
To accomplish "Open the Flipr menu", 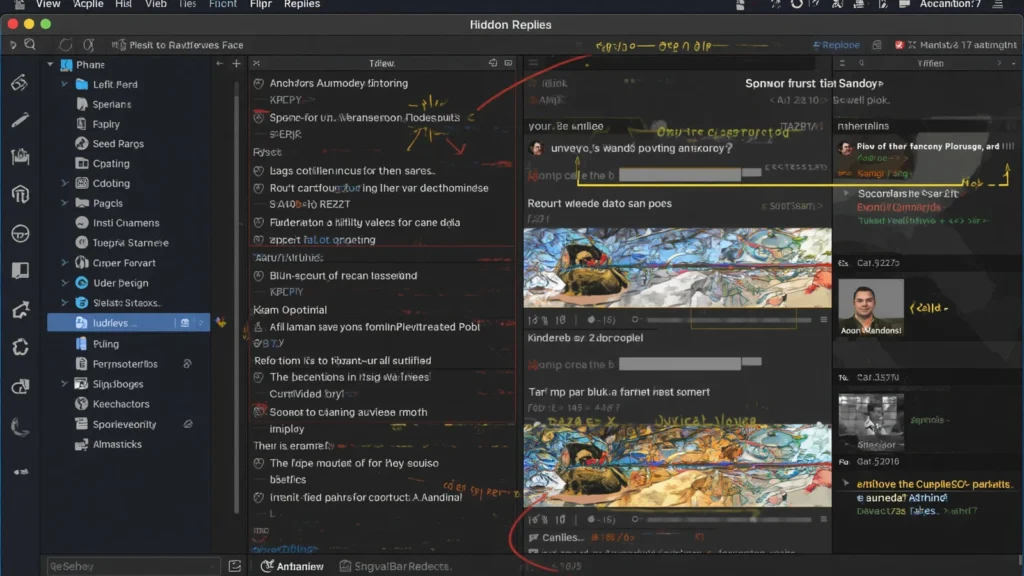I will coord(261,5).
